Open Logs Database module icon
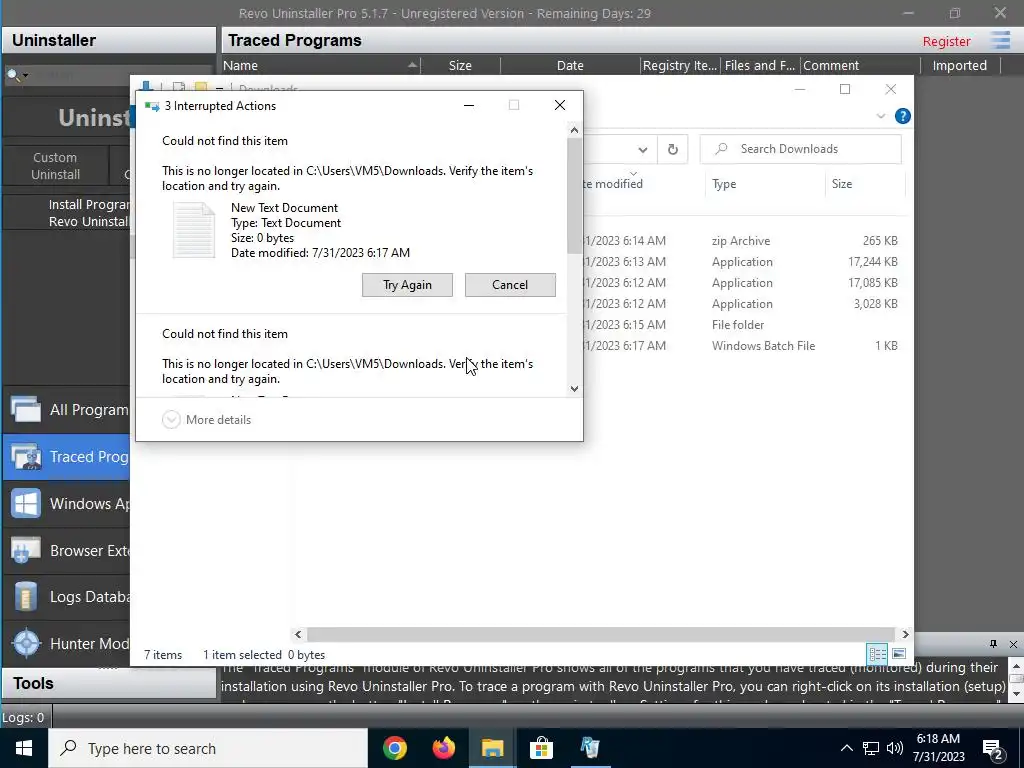The height and width of the screenshot is (768, 1024). [x=26, y=597]
